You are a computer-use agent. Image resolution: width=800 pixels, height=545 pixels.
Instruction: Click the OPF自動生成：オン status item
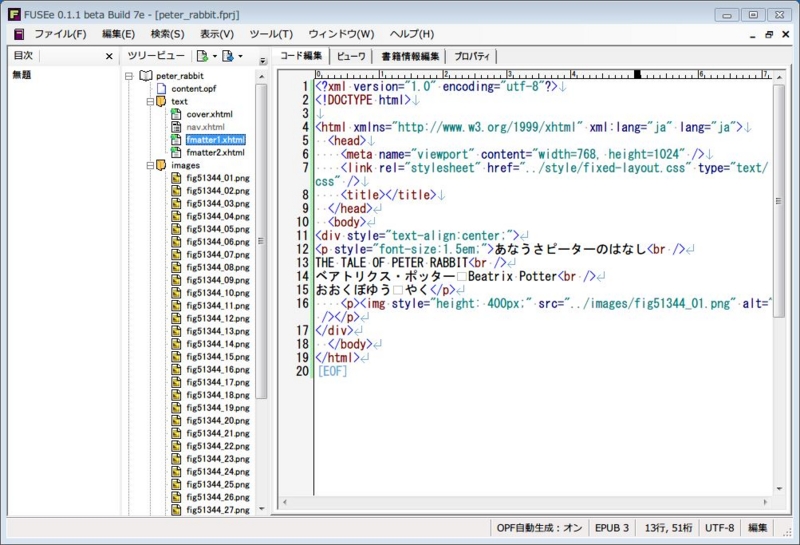539,528
